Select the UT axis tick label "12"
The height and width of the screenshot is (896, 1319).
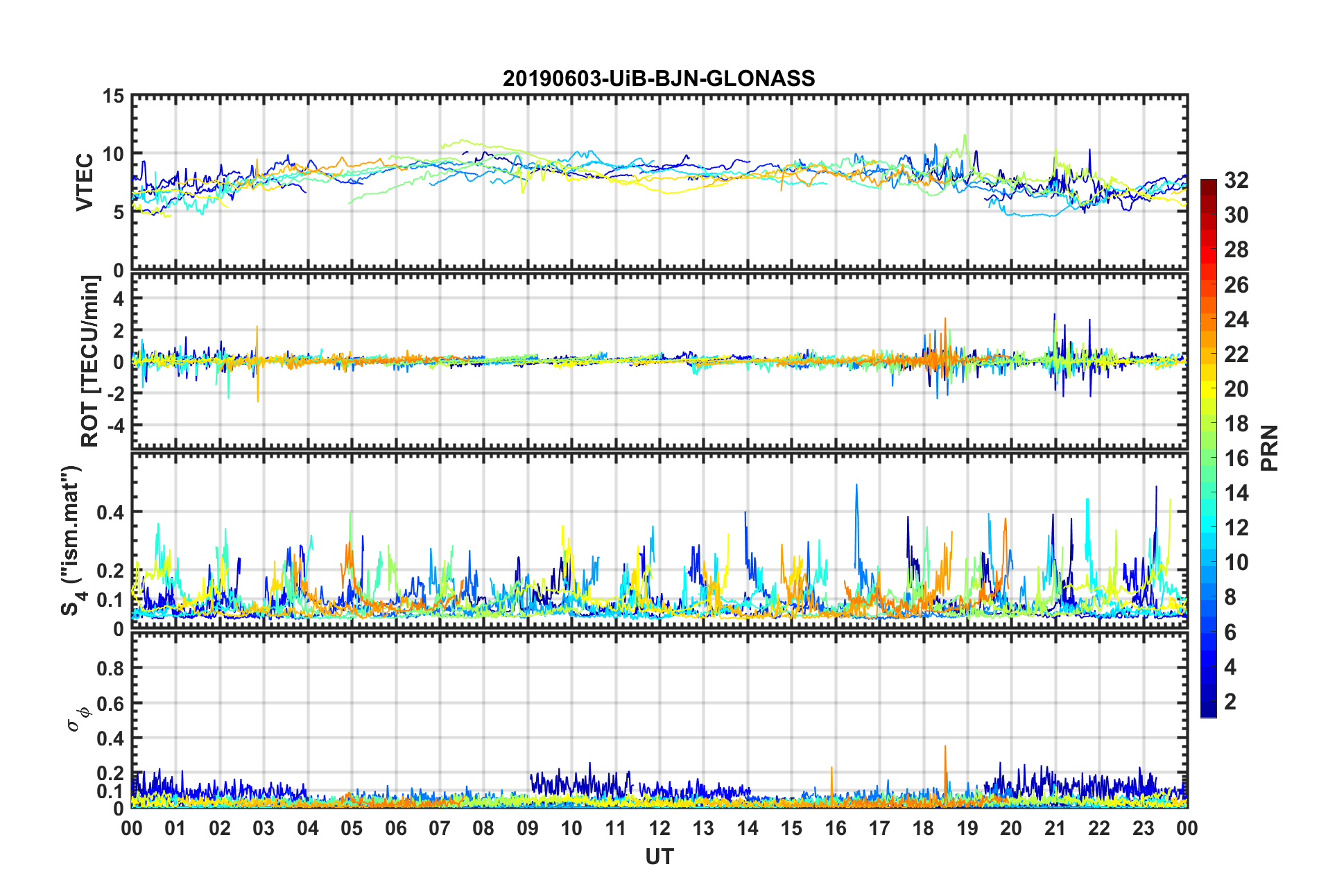click(659, 828)
